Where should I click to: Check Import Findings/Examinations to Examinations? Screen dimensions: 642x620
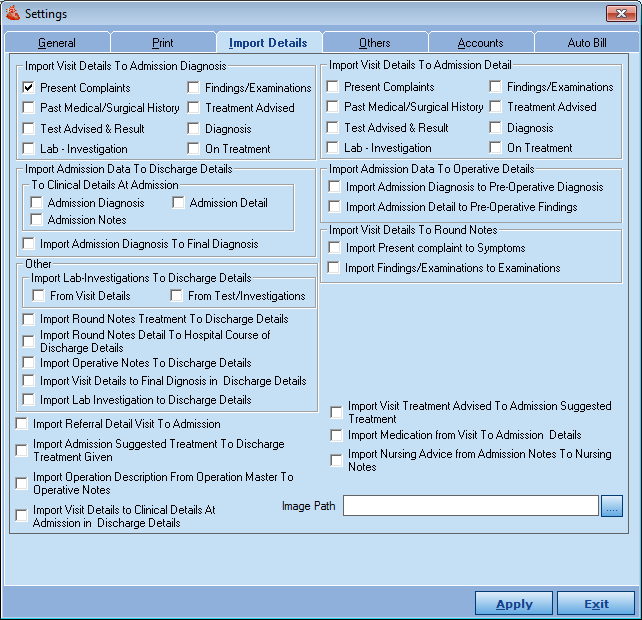[x=334, y=268]
